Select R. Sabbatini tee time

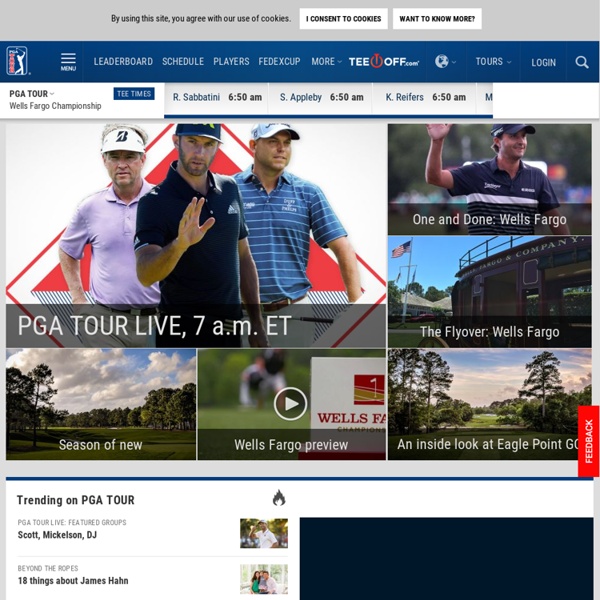[217, 98]
